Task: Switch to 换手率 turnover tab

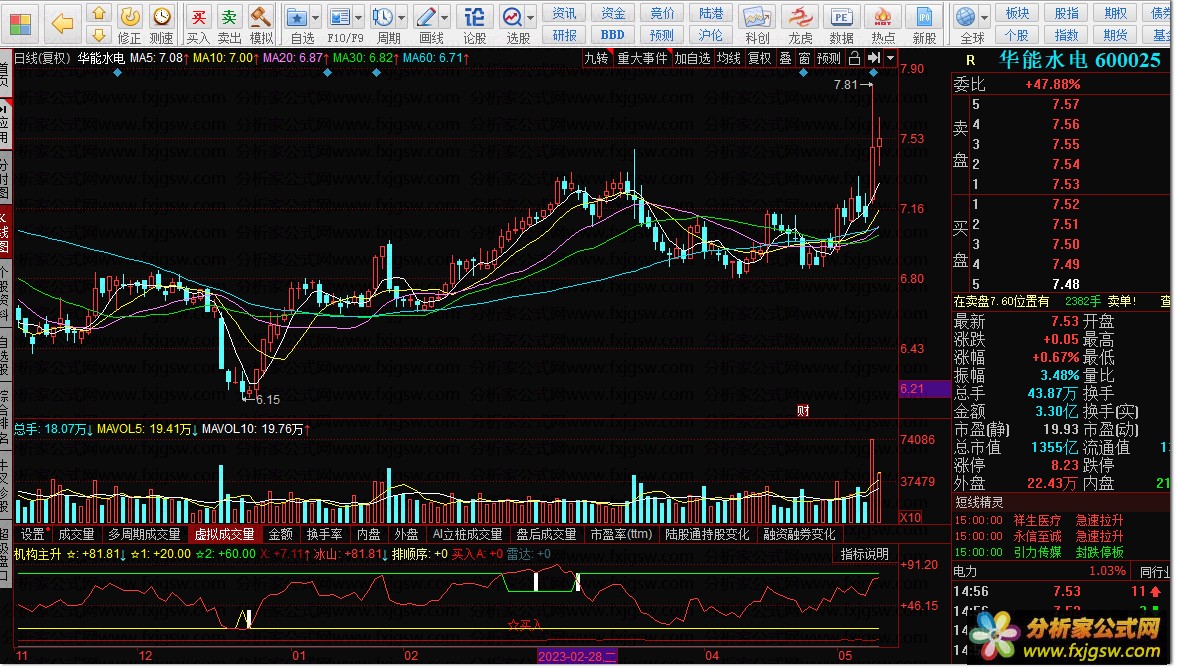Action: point(324,534)
